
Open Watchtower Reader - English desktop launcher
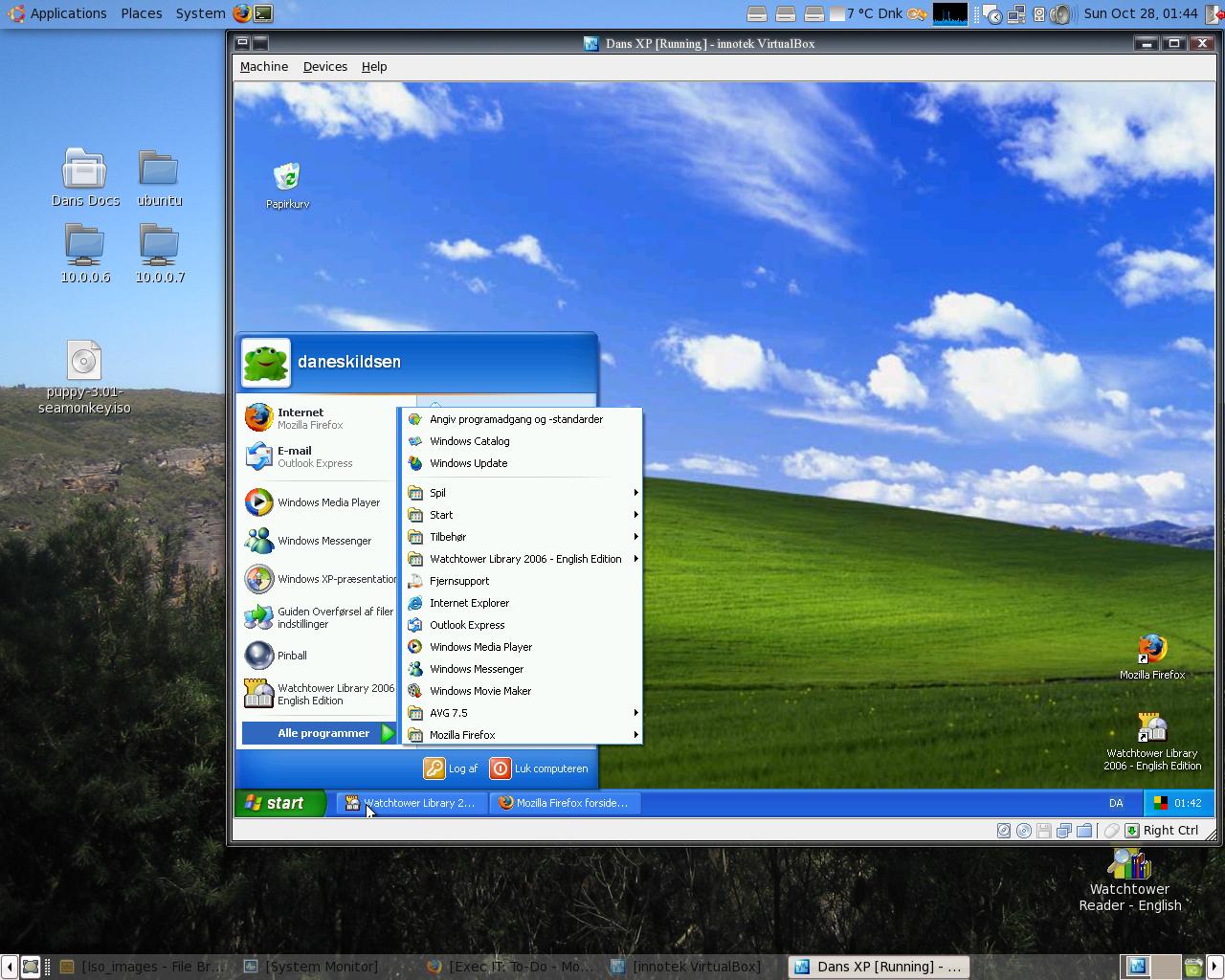[x=1129, y=880]
